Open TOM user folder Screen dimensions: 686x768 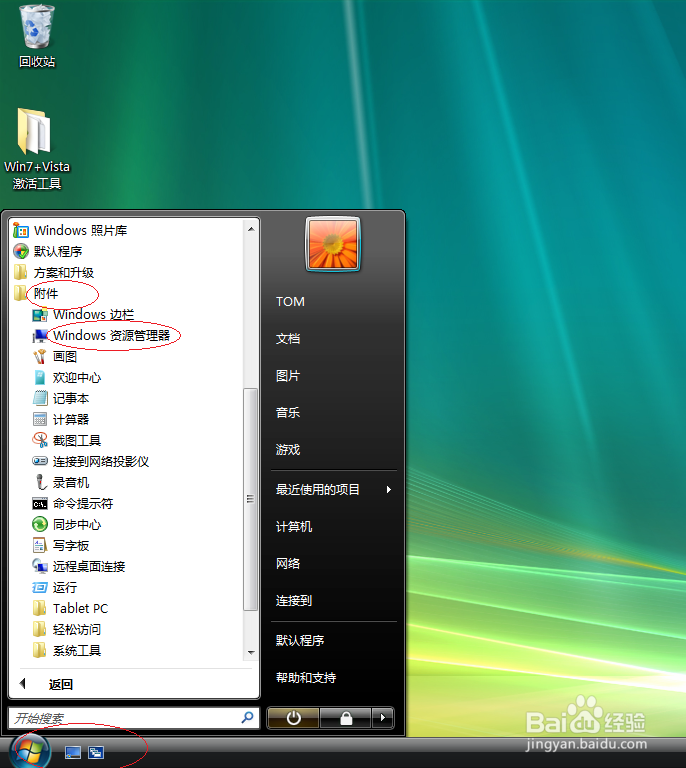290,301
